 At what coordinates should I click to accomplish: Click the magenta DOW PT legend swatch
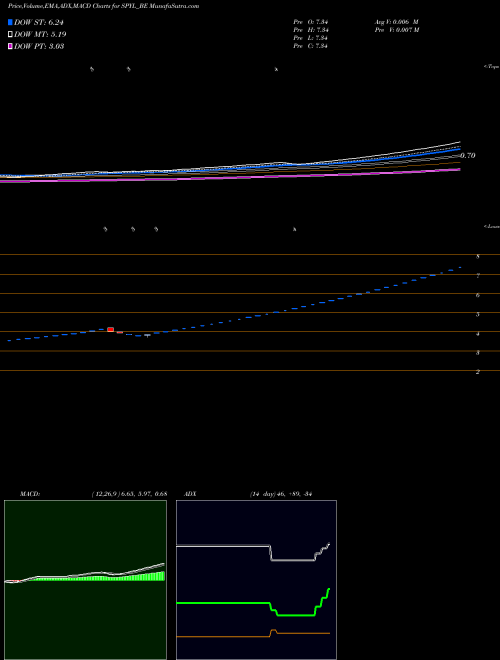pos(10,46)
